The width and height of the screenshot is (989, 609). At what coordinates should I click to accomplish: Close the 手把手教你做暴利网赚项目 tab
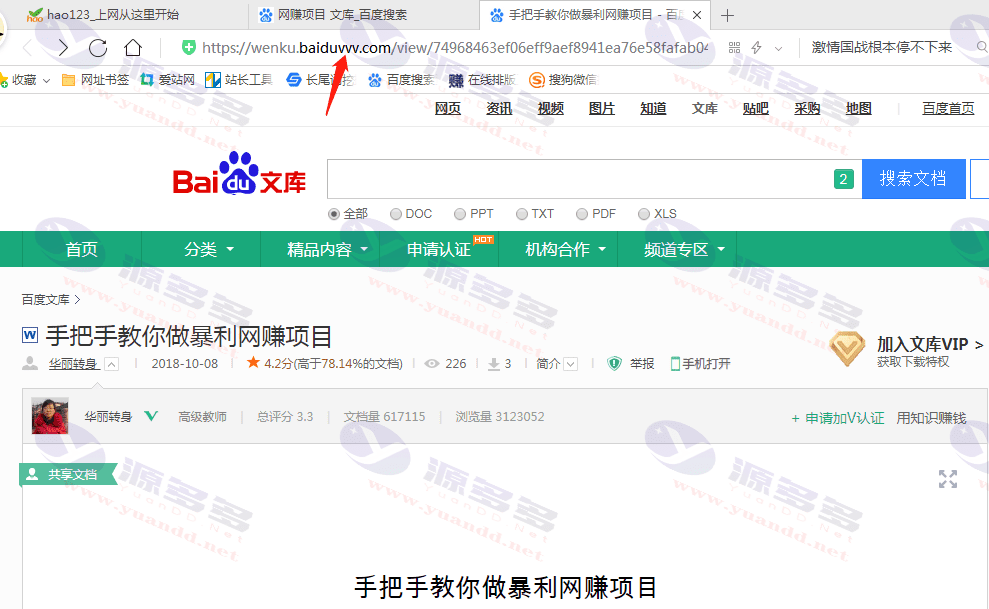click(697, 15)
